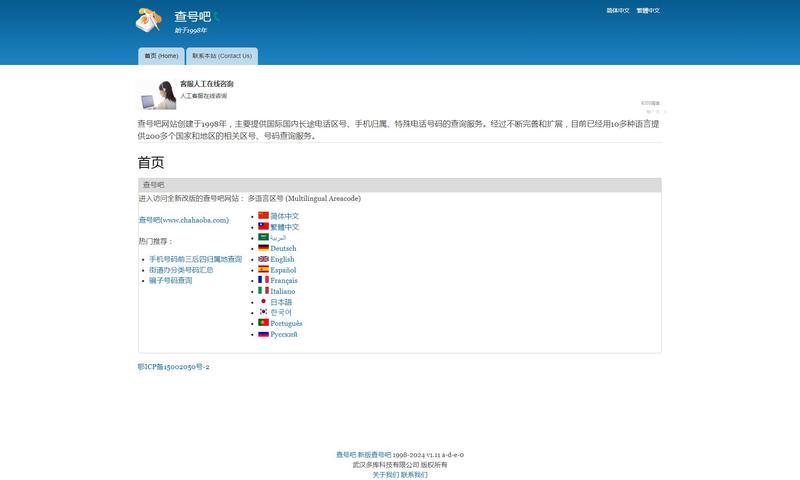The width and height of the screenshot is (800, 480).
Task: Click footer 查号吧 link
Action: point(345,454)
